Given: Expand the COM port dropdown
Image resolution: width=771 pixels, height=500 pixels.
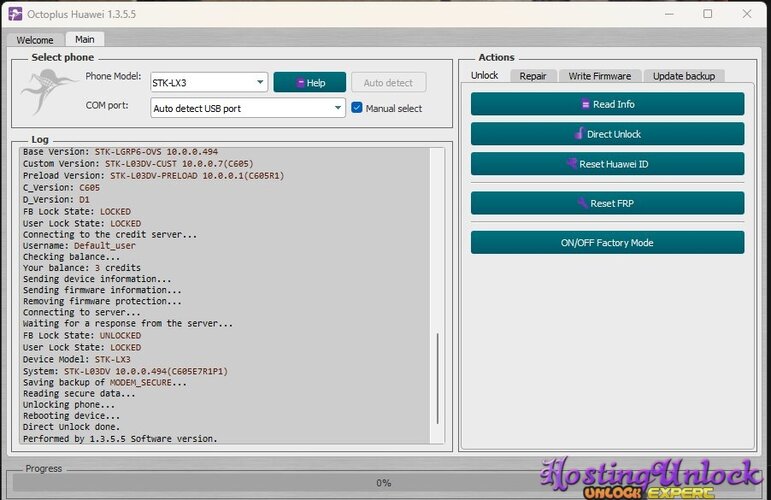Looking at the screenshot, I should (248, 108).
